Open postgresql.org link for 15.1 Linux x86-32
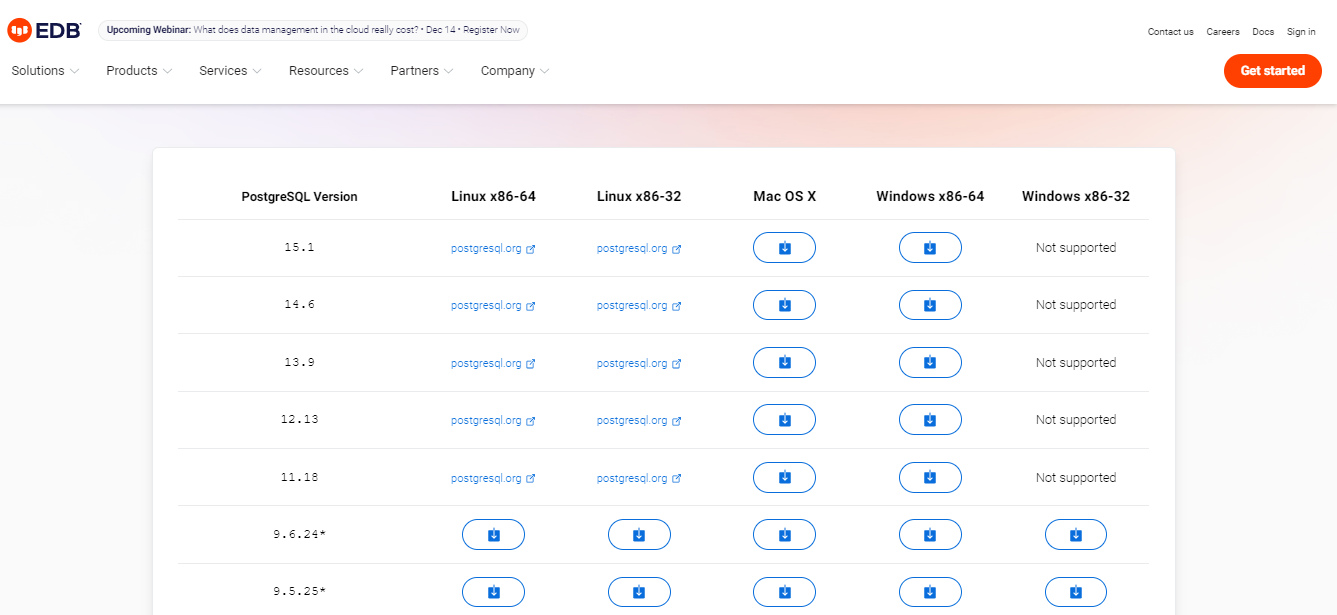Image resolution: width=1337 pixels, height=615 pixels. click(639, 248)
